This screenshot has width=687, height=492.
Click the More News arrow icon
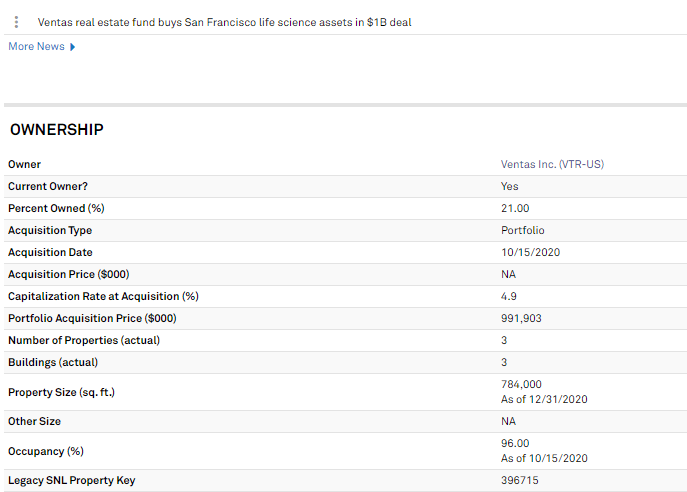[73, 47]
